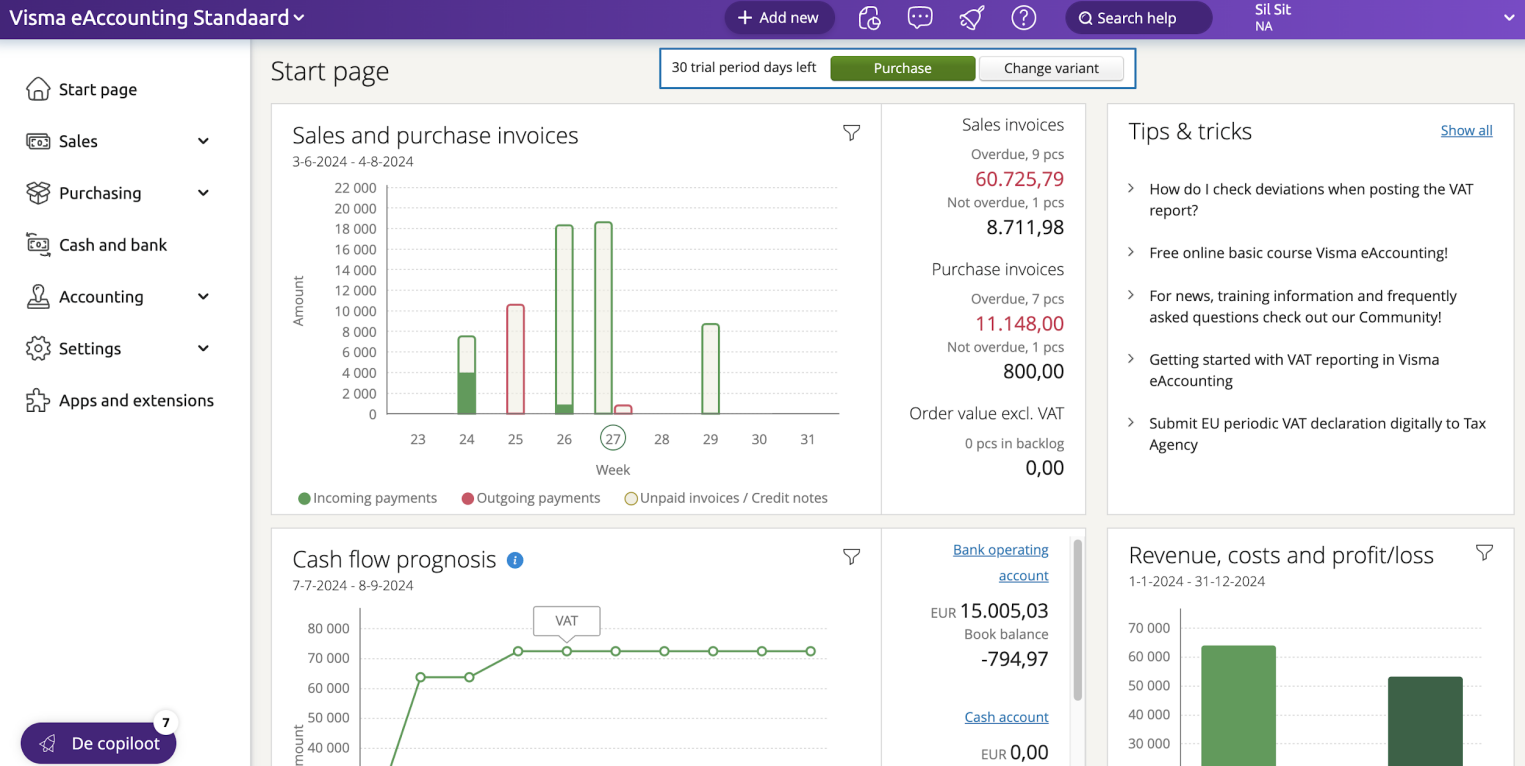Image resolution: width=1525 pixels, height=766 pixels.
Task: Open Show all tips link
Action: 1466,131
